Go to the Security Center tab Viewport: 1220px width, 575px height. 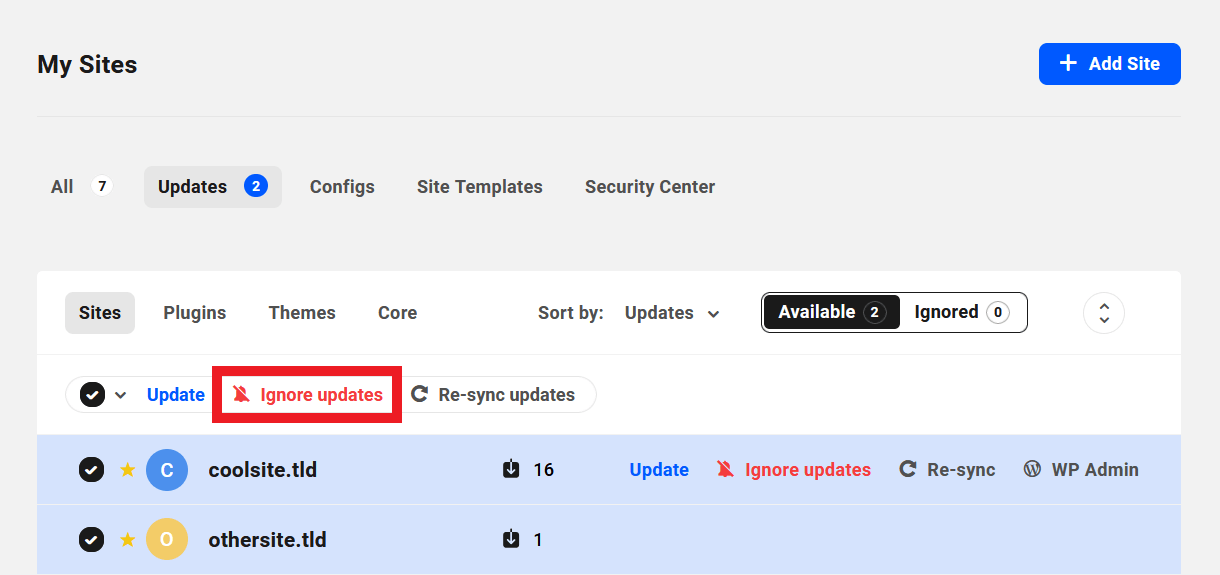[650, 187]
